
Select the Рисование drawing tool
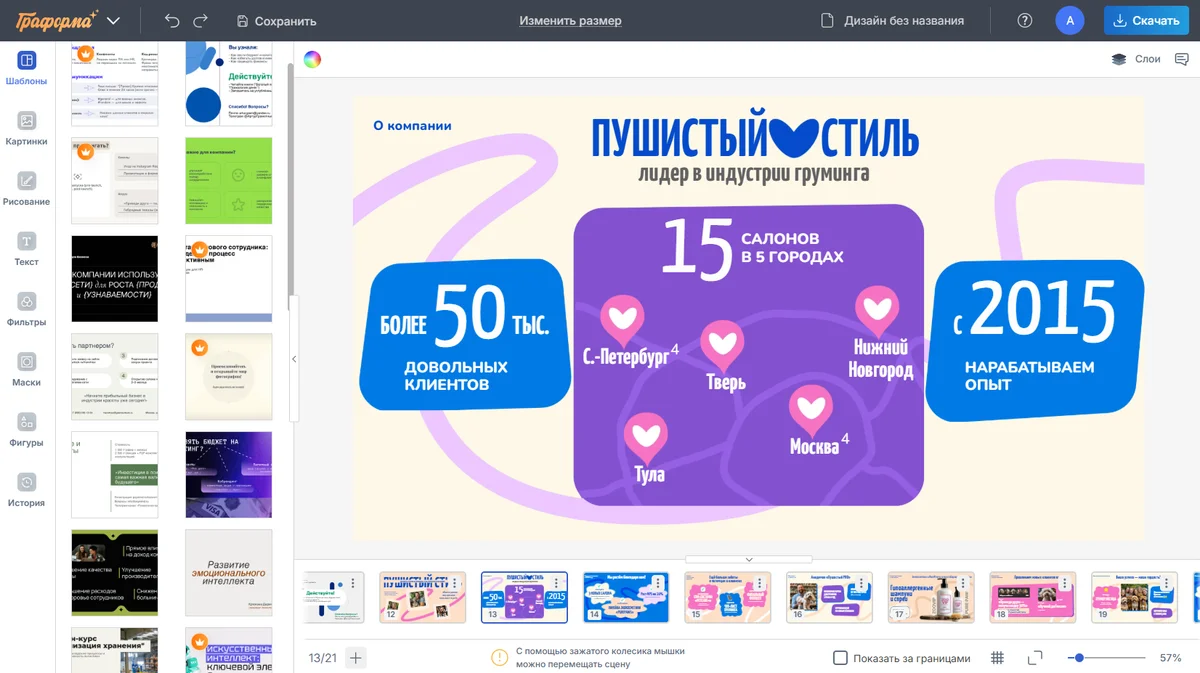pos(26,188)
